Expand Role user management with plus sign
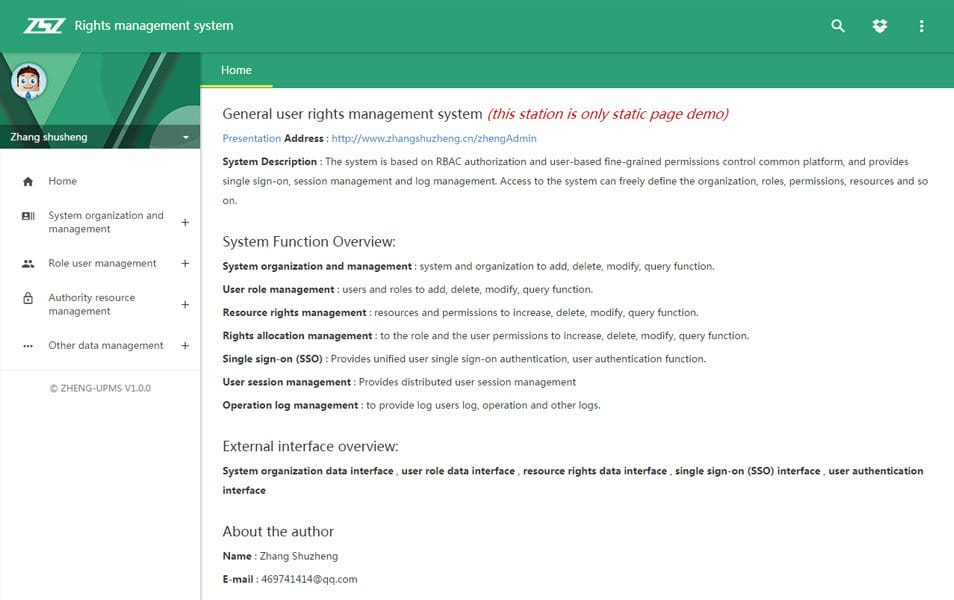This screenshot has width=954, height=600. 185,264
